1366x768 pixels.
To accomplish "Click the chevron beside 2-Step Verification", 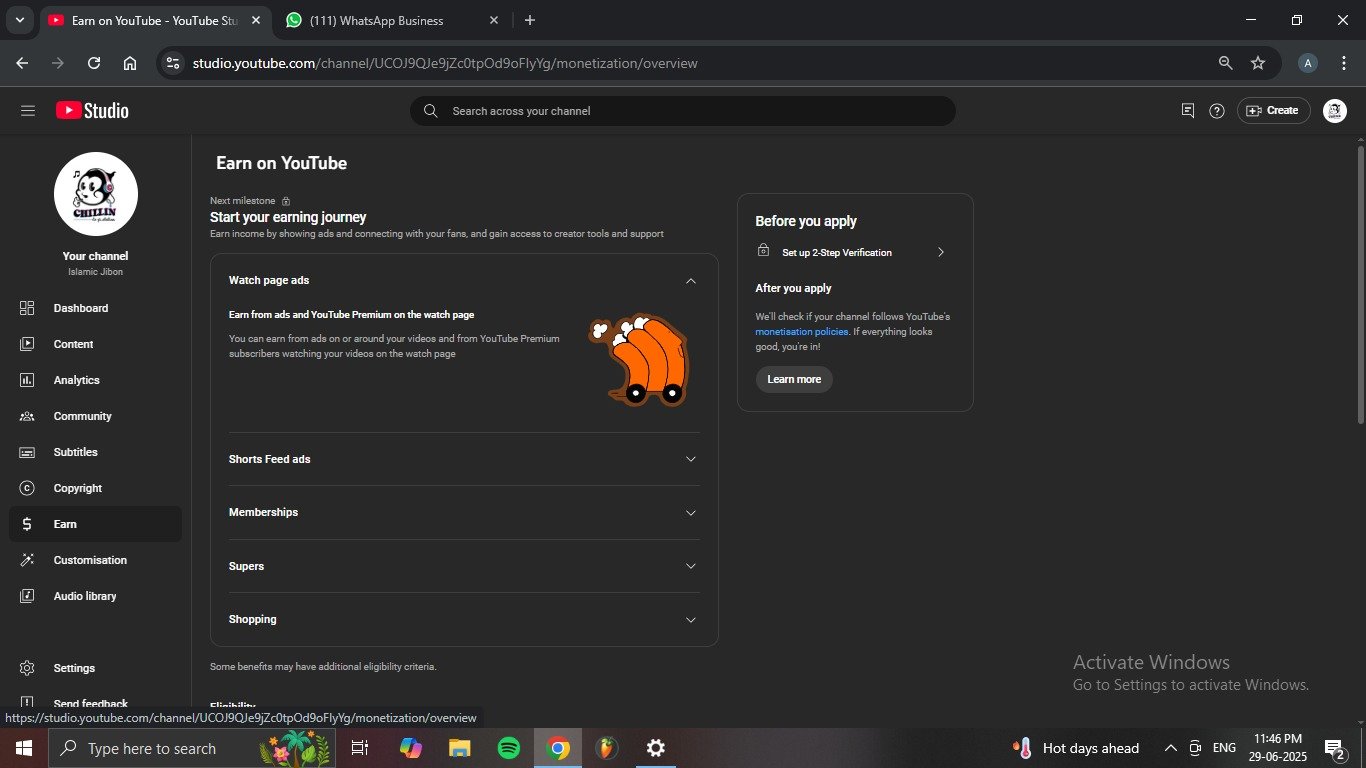I will click(941, 252).
